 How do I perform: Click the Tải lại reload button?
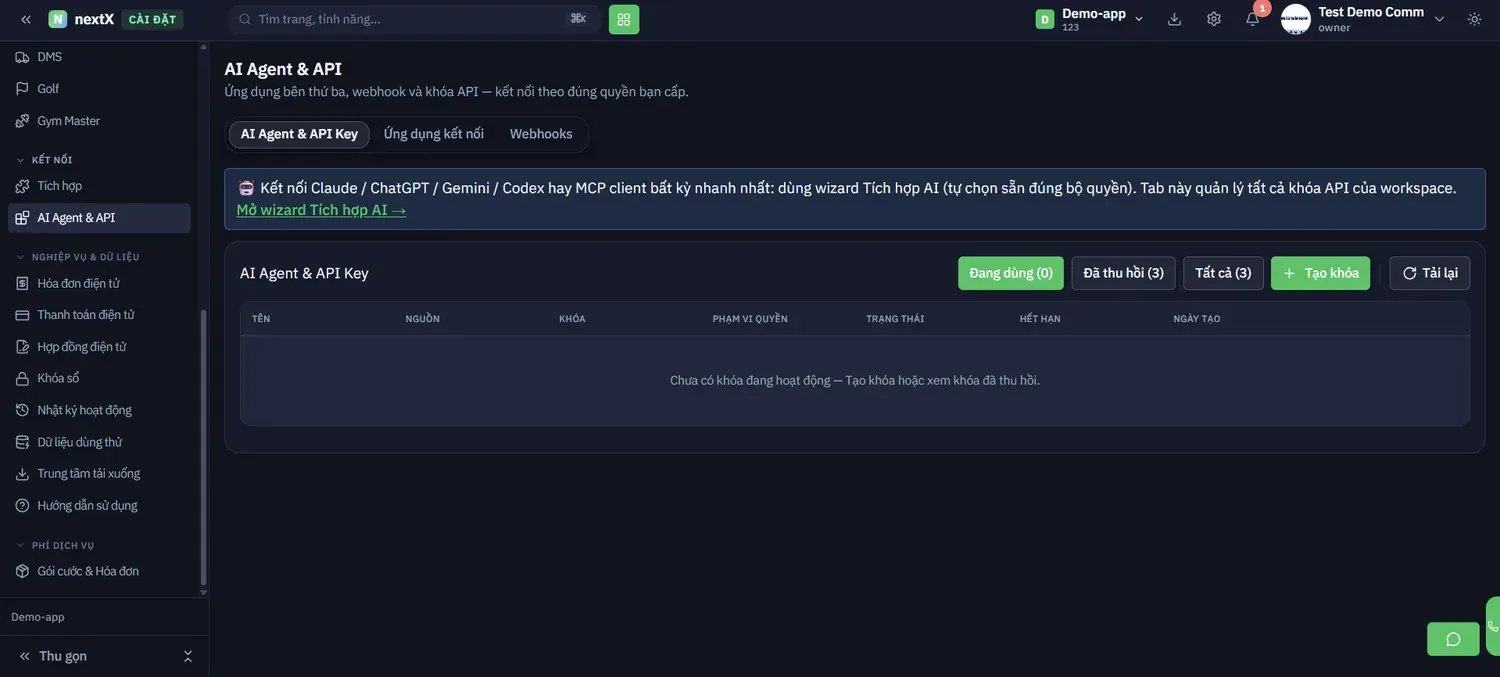coord(1430,273)
